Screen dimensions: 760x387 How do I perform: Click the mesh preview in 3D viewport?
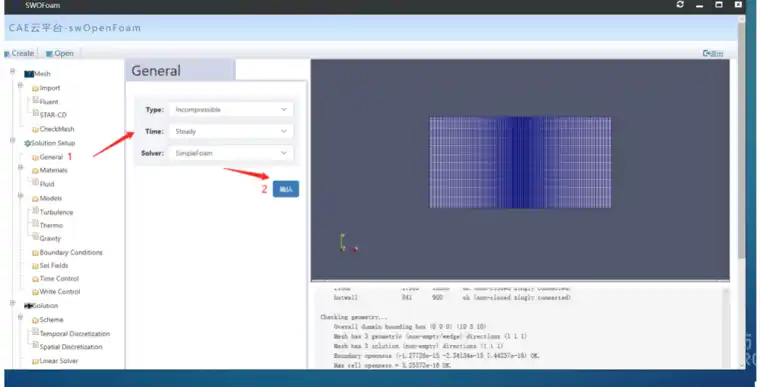pyautogui.click(x=520, y=162)
